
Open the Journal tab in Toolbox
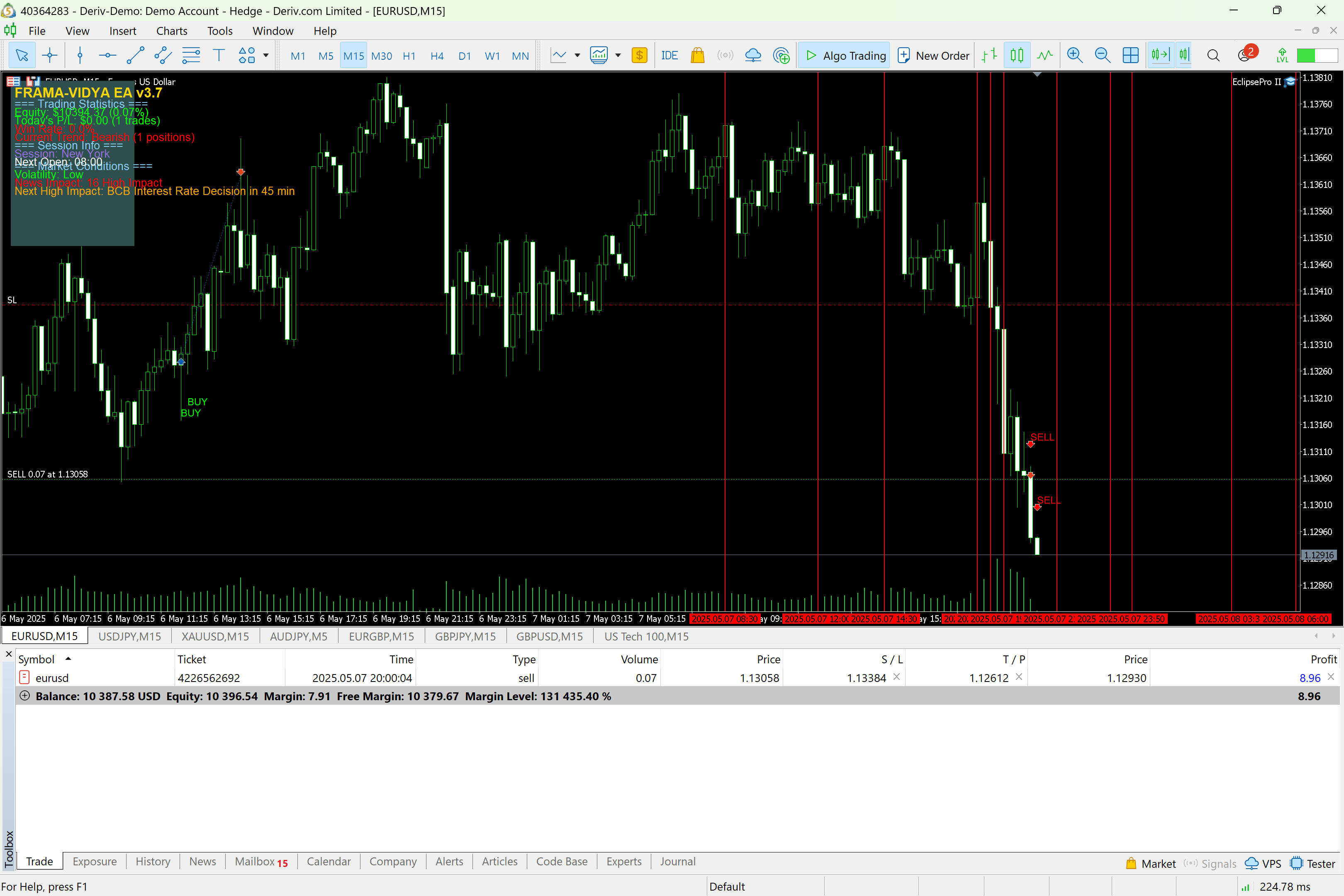[x=678, y=861]
